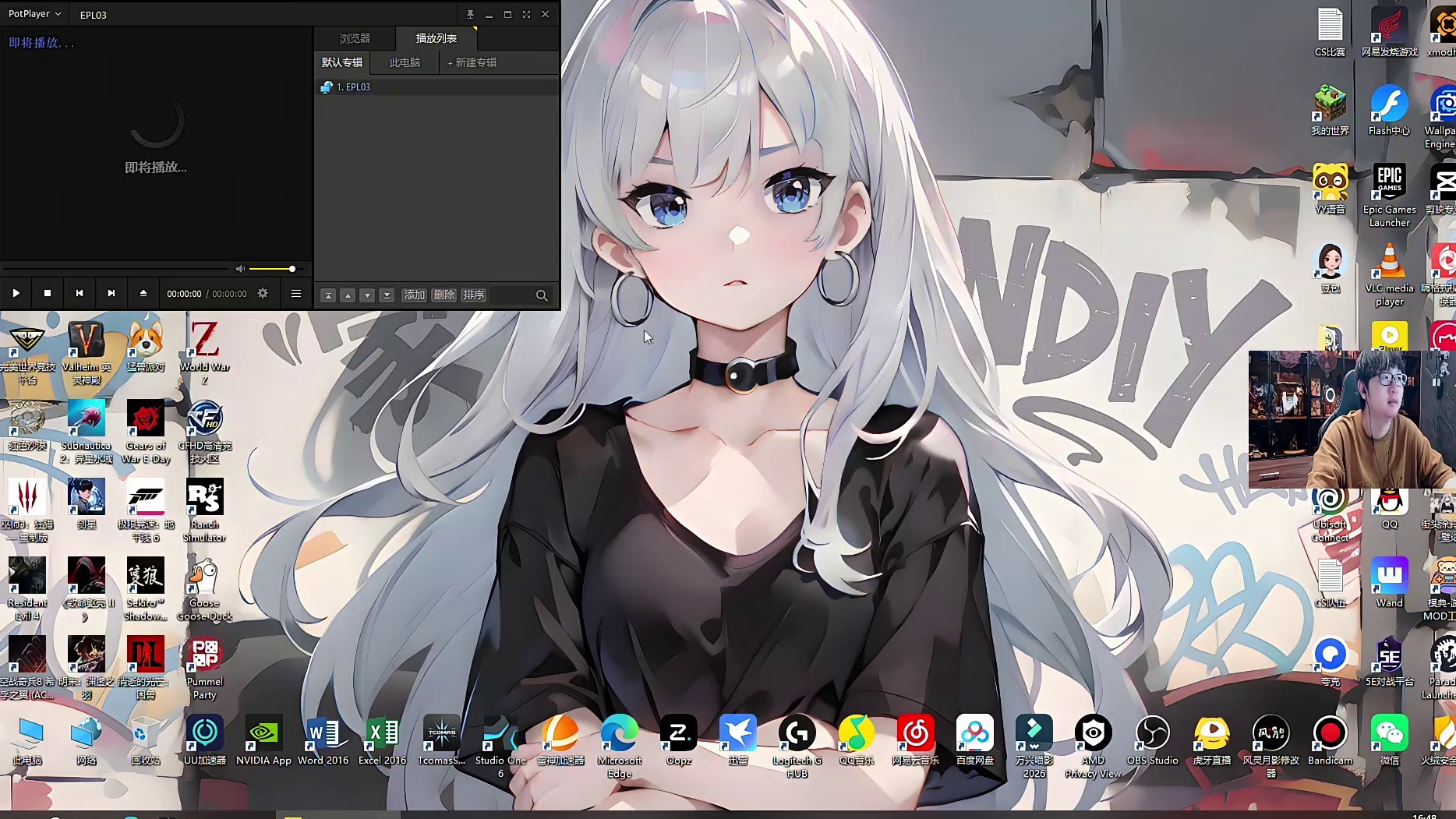1456x819 pixels.
Task: Open PotPlayer control panel gear
Action: (263, 293)
